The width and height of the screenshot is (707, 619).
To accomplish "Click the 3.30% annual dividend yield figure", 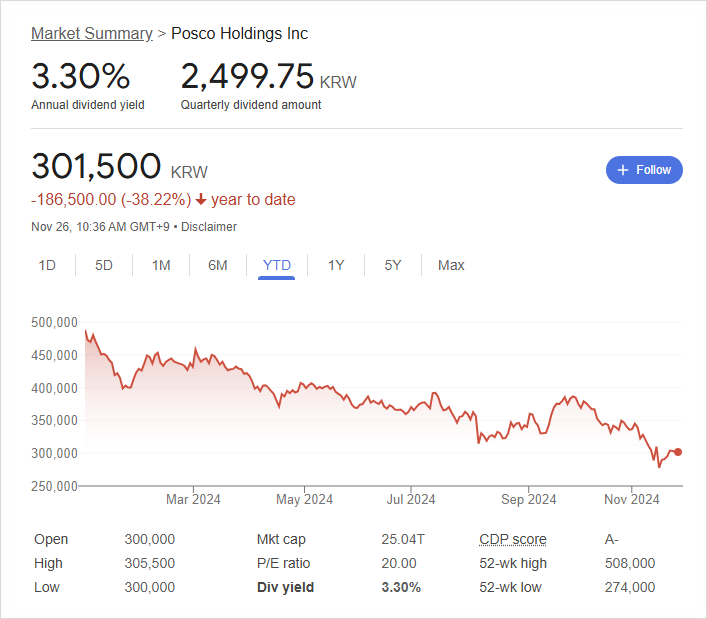I will pos(81,76).
